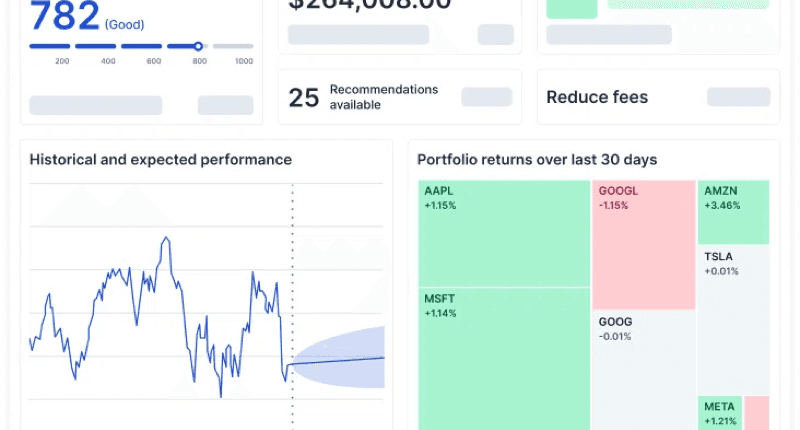The image size is (800, 430).
Task: Click the 1000 tick on the score scale
Action: [x=243, y=62]
